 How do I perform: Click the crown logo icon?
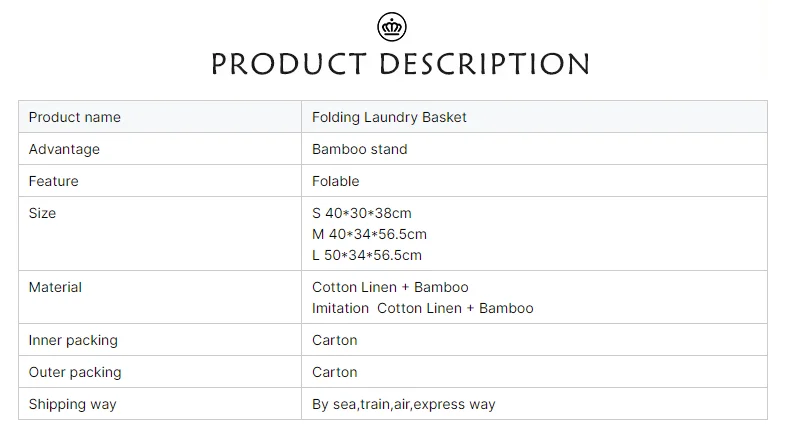point(392,26)
